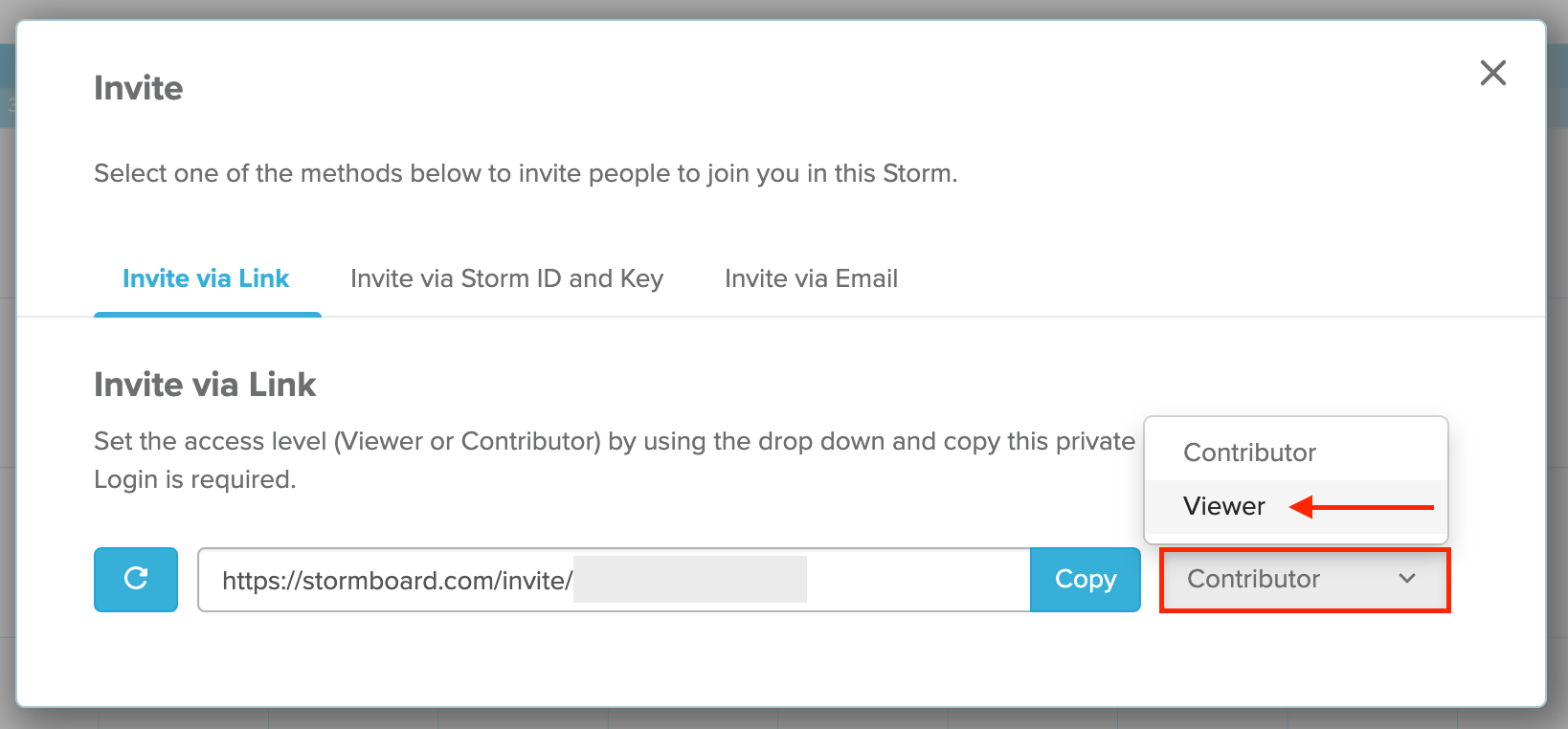Screen dimensions: 1568x729
Task: Switch to Invite via Link tab
Action: coord(206,278)
